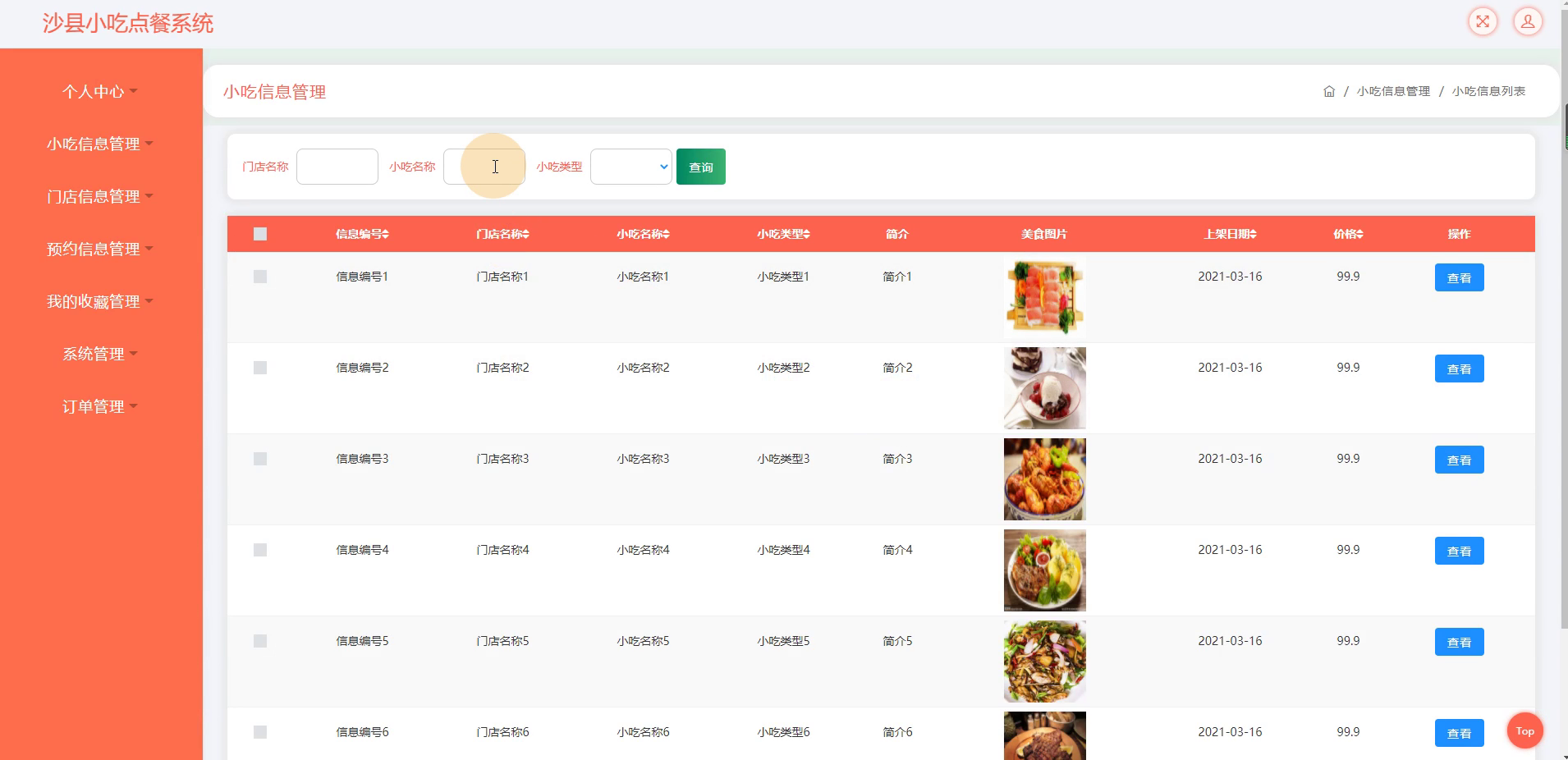Viewport: 1568px width, 760px height.
Task: Toggle the select-all checkbox in table header
Action: point(260,234)
